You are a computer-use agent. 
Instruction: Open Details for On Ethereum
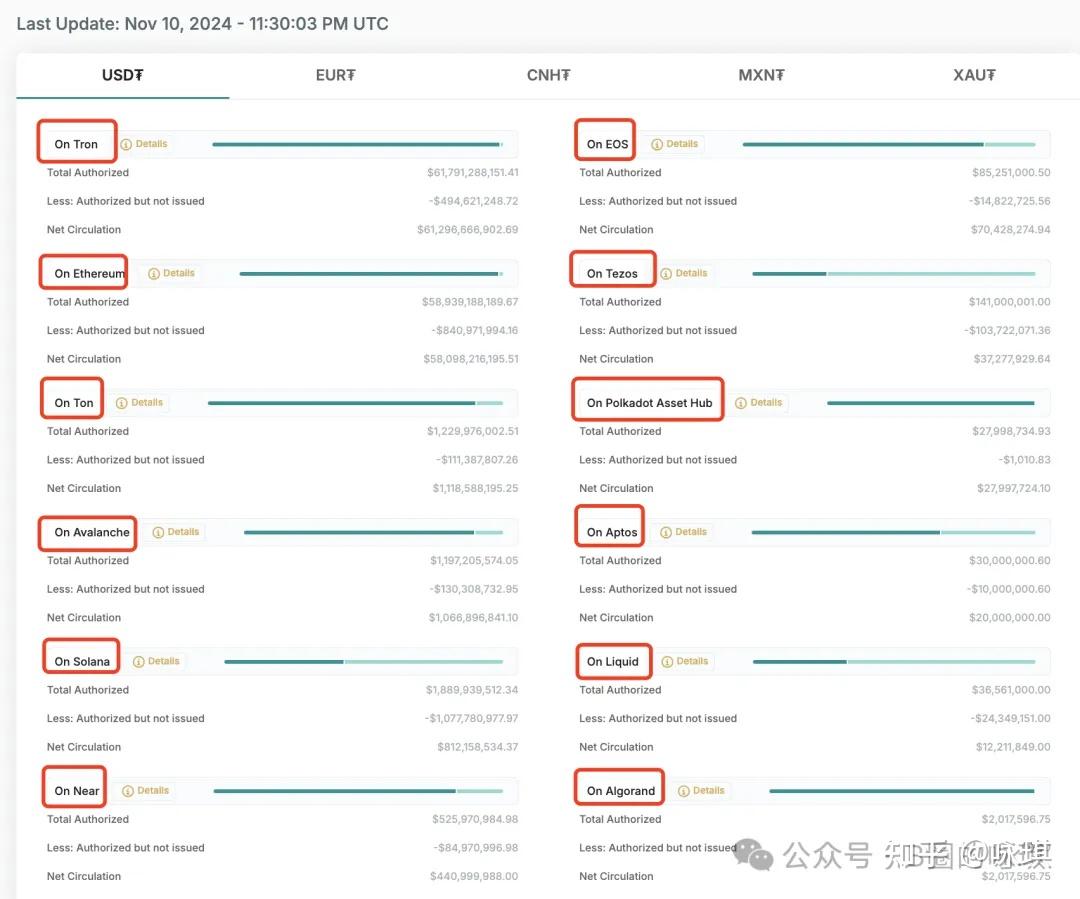[172, 273]
